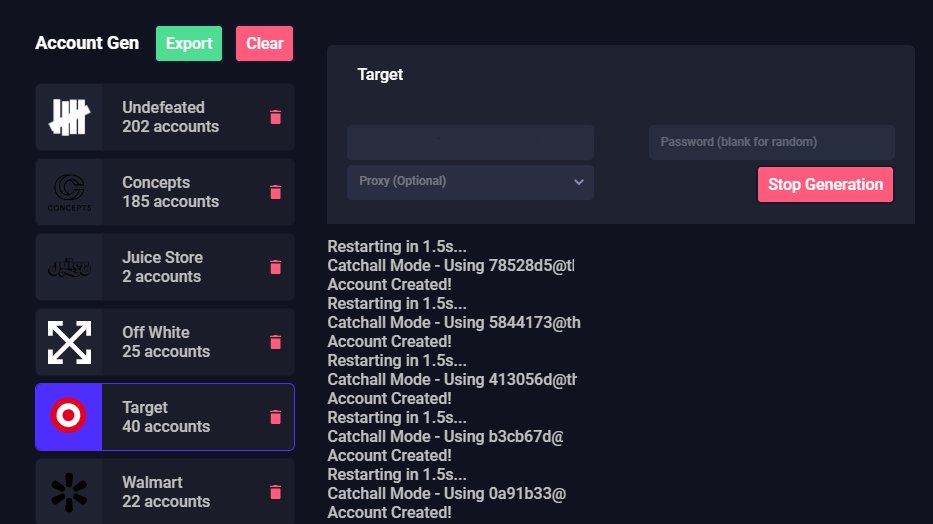Stop the account generation
Screen dimensions: 933x524
[825, 184]
